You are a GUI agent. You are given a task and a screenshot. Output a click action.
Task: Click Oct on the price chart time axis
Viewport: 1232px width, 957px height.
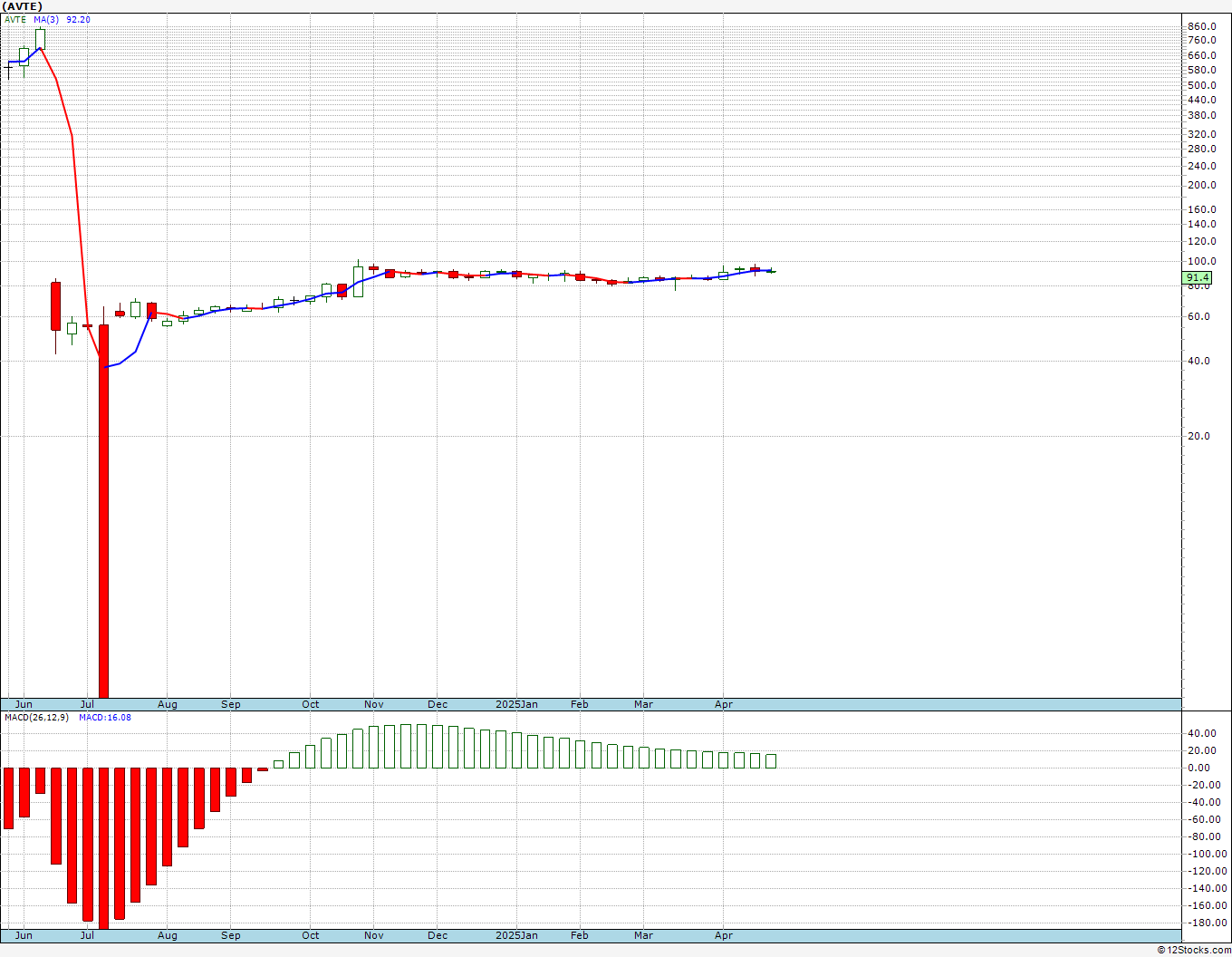(x=311, y=704)
